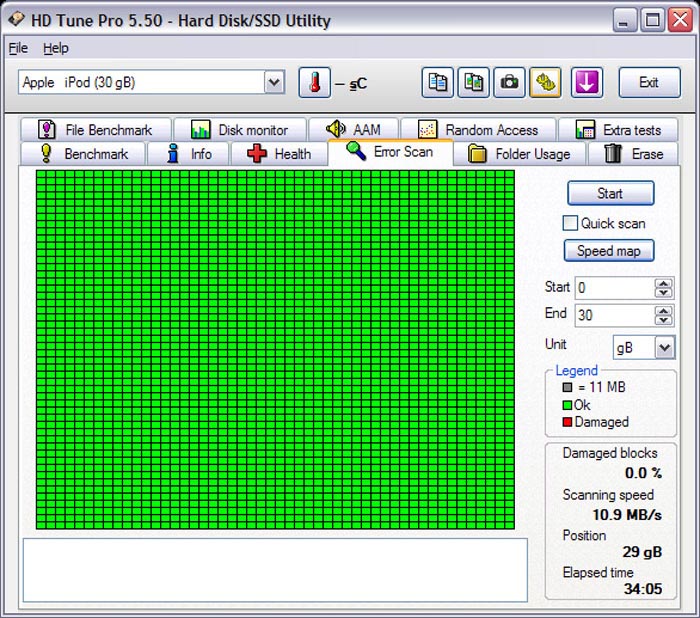
Task: Click the purple down-arrow minimize-to-tray icon
Action: tap(586, 83)
